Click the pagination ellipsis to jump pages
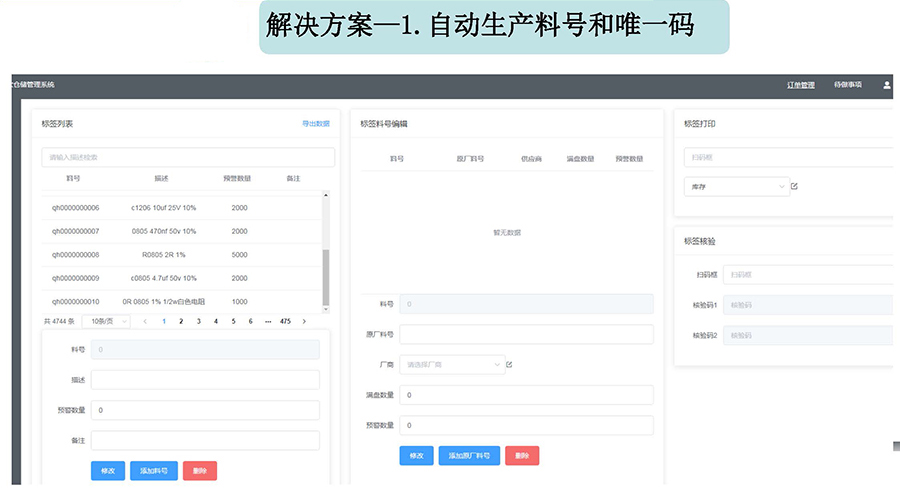This screenshot has height=492, width=900. pyautogui.click(x=267, y=321)
